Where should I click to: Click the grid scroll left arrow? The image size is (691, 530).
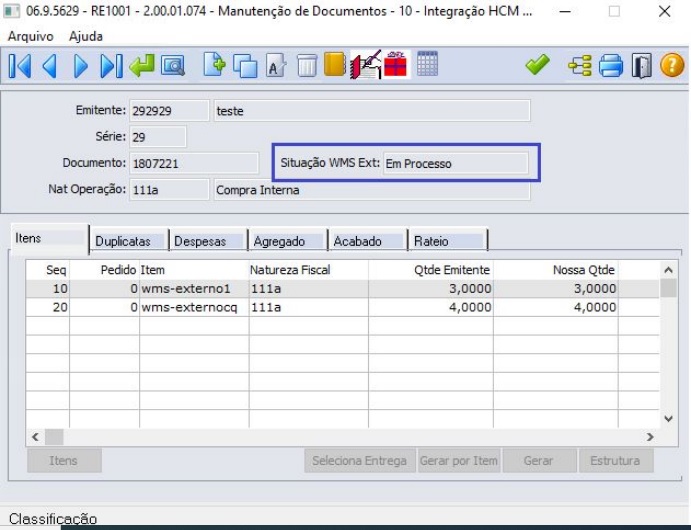click(x=36, y=437)
